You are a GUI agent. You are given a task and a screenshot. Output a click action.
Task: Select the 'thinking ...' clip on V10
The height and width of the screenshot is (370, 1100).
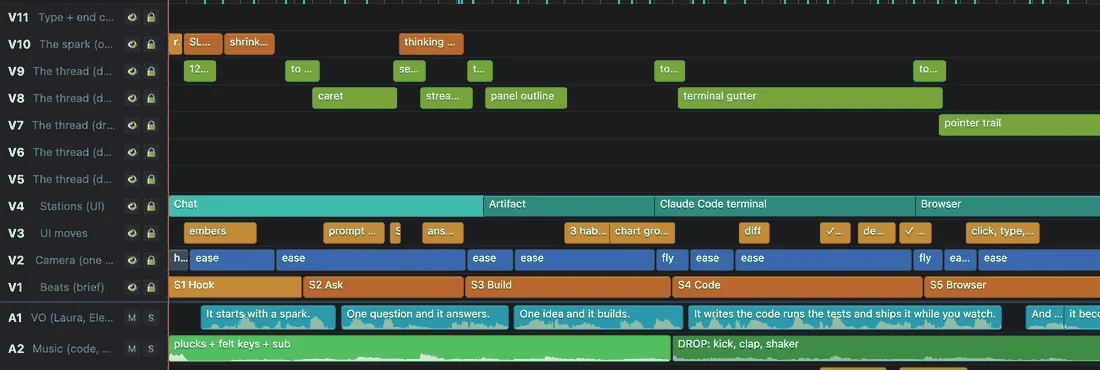[431, 44]
